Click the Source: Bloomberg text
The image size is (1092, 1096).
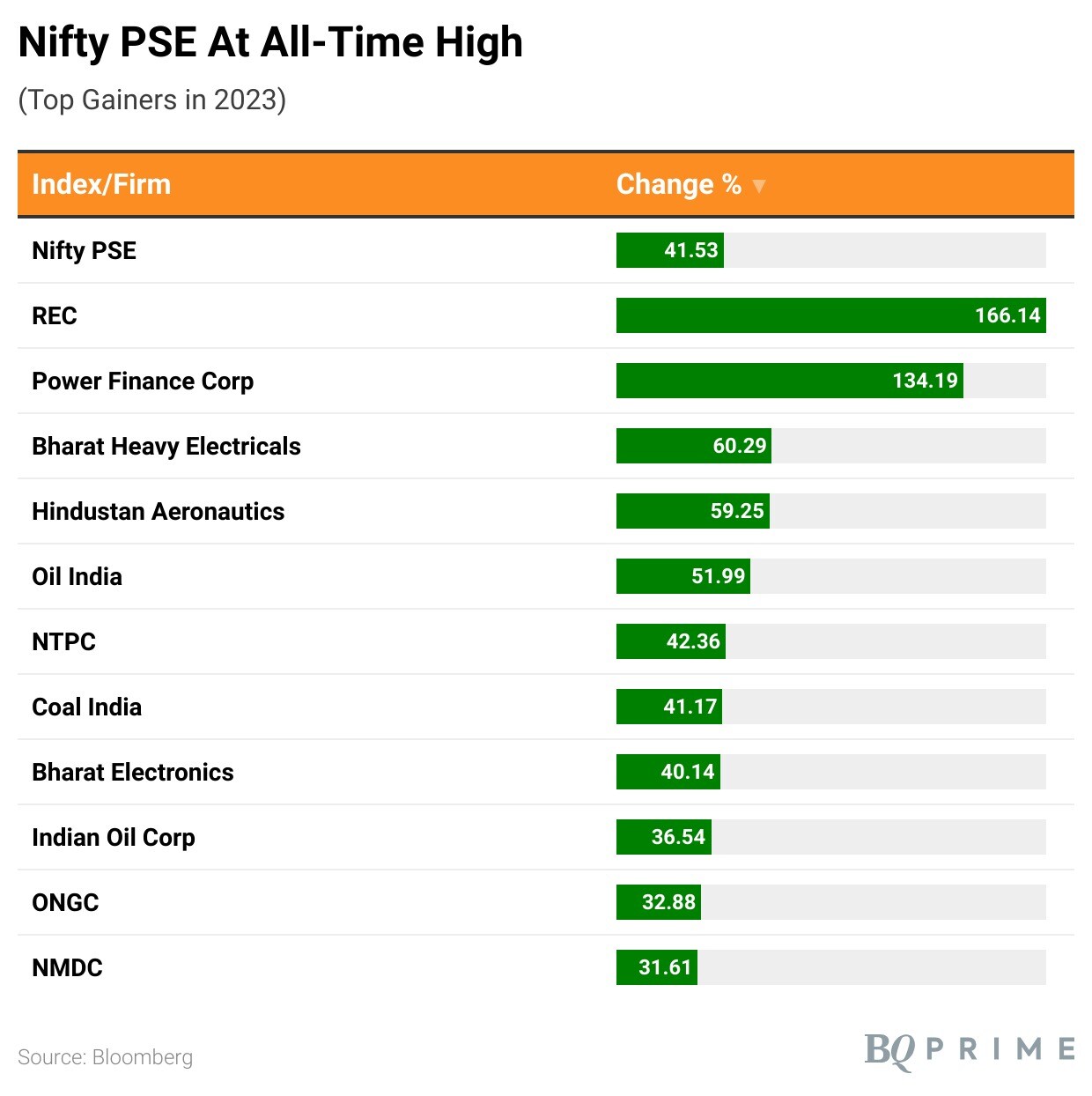point(105,1057)
